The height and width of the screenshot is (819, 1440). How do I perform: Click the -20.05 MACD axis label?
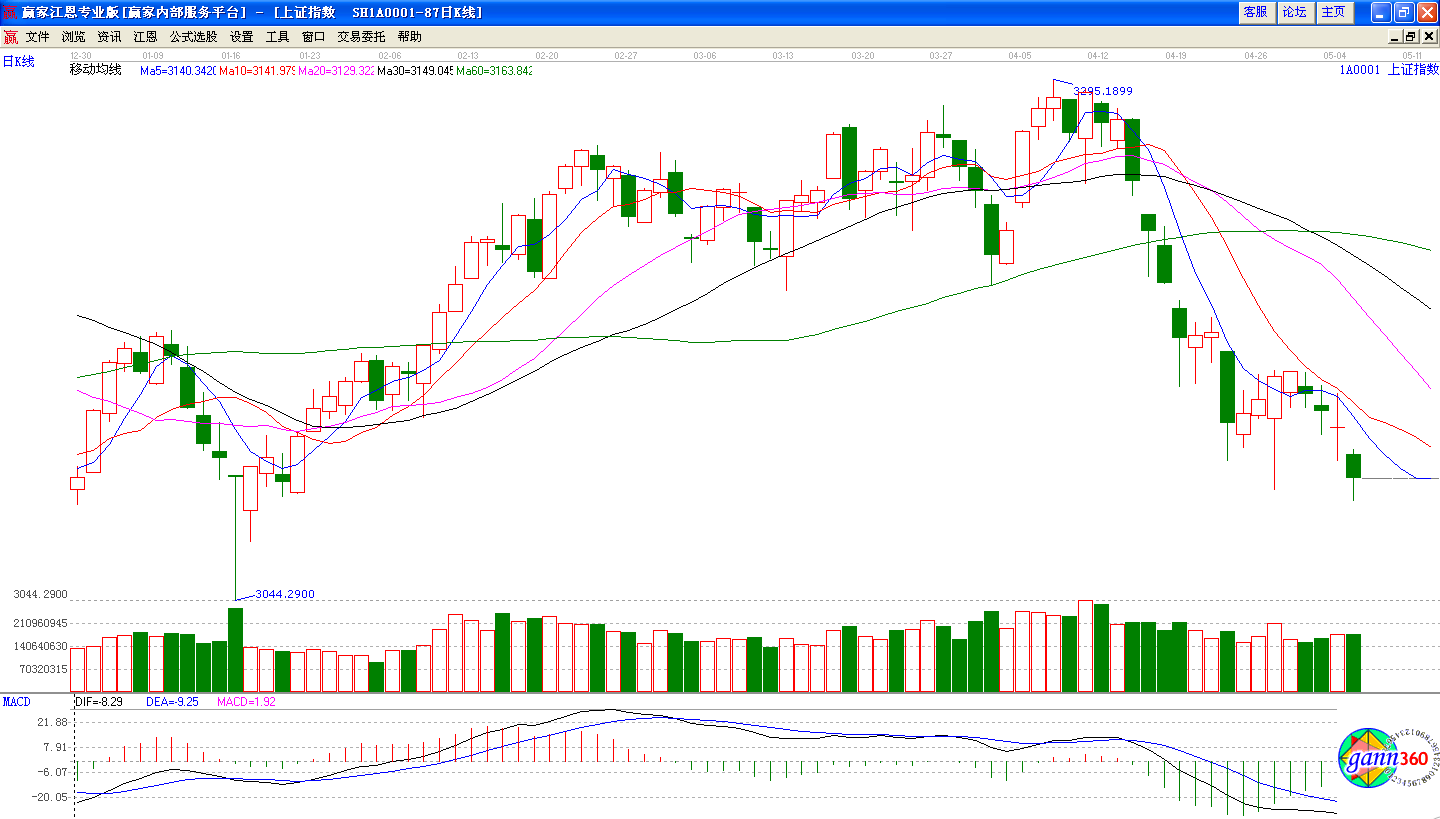point(49,797)
